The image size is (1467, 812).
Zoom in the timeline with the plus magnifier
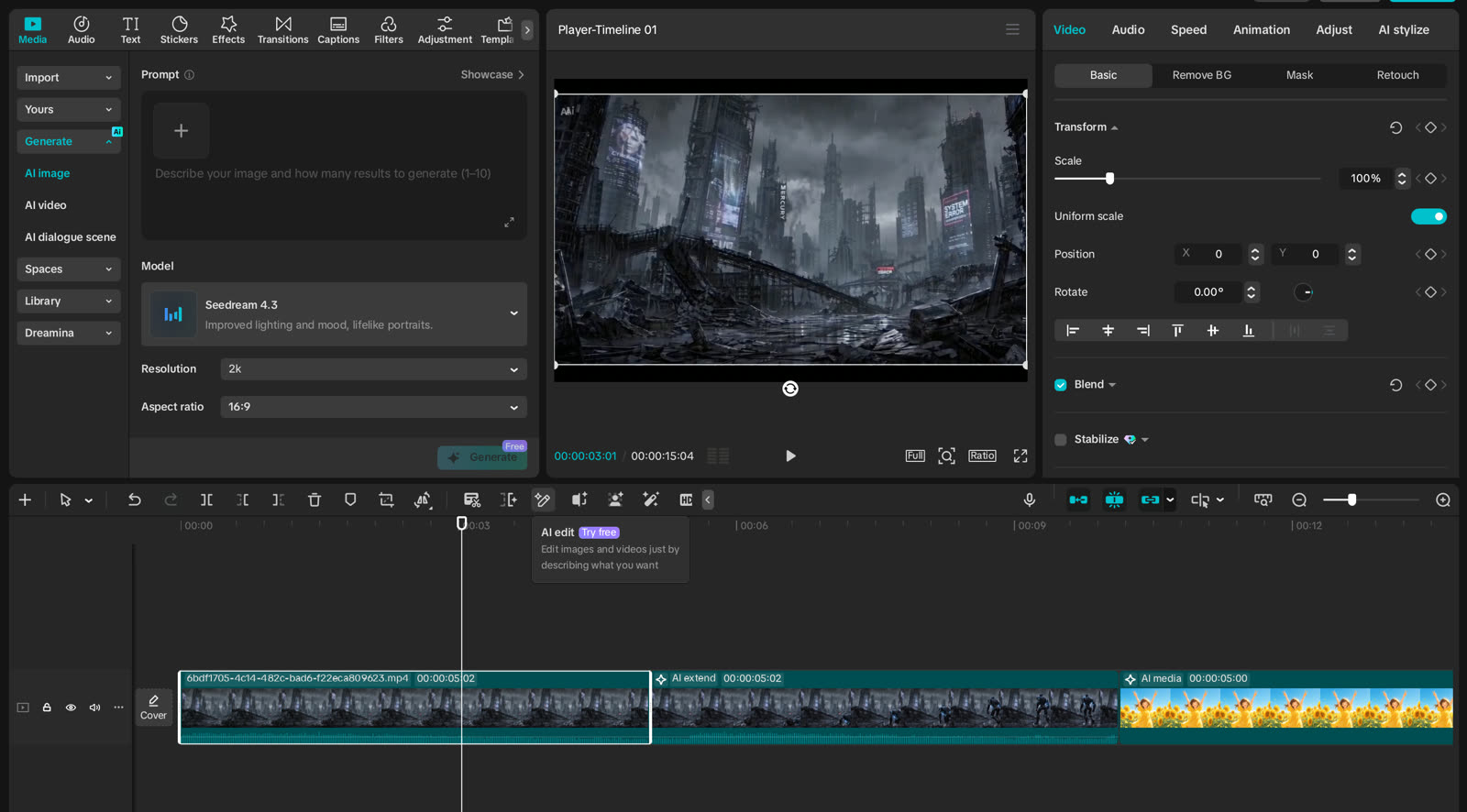(1443, 499)
